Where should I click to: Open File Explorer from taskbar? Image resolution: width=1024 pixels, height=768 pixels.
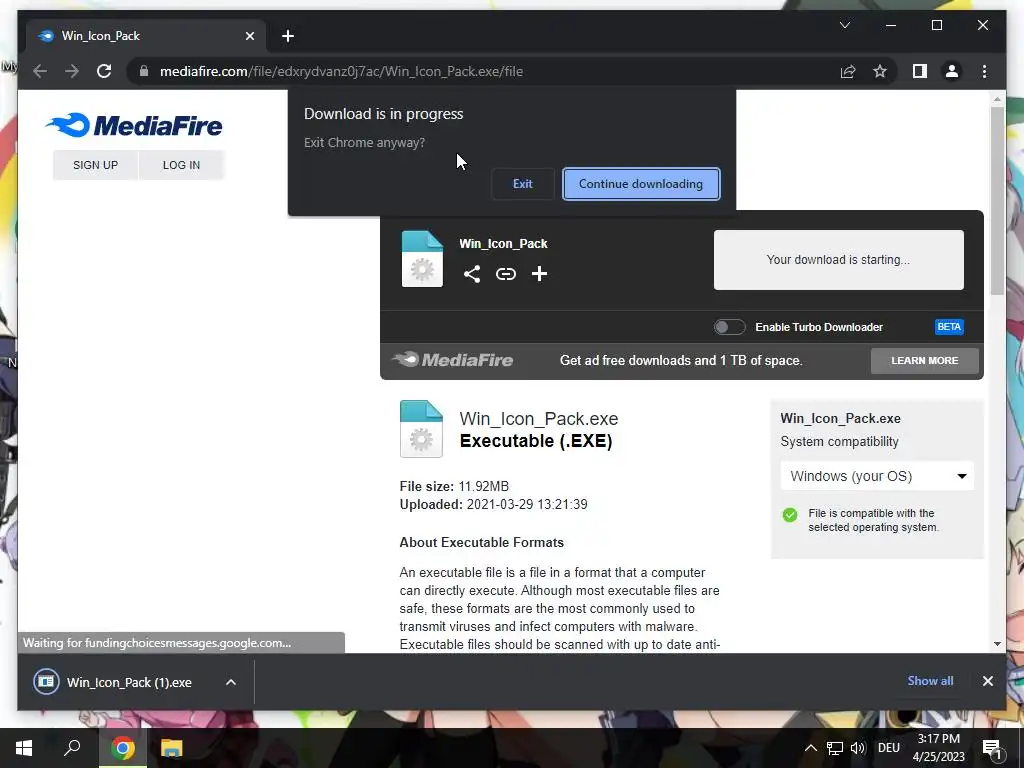point(172,748)
